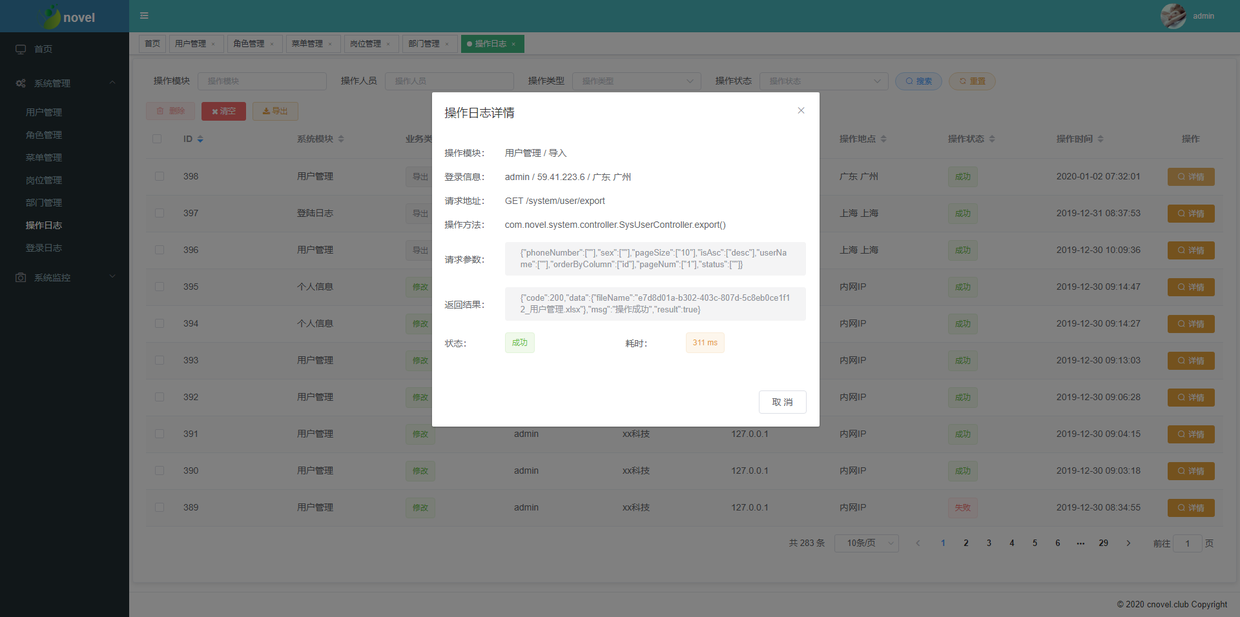This screenshot has width=1240, height=617.
Task: Sort by the 系统模块 column icon
Action: point(341,139)
